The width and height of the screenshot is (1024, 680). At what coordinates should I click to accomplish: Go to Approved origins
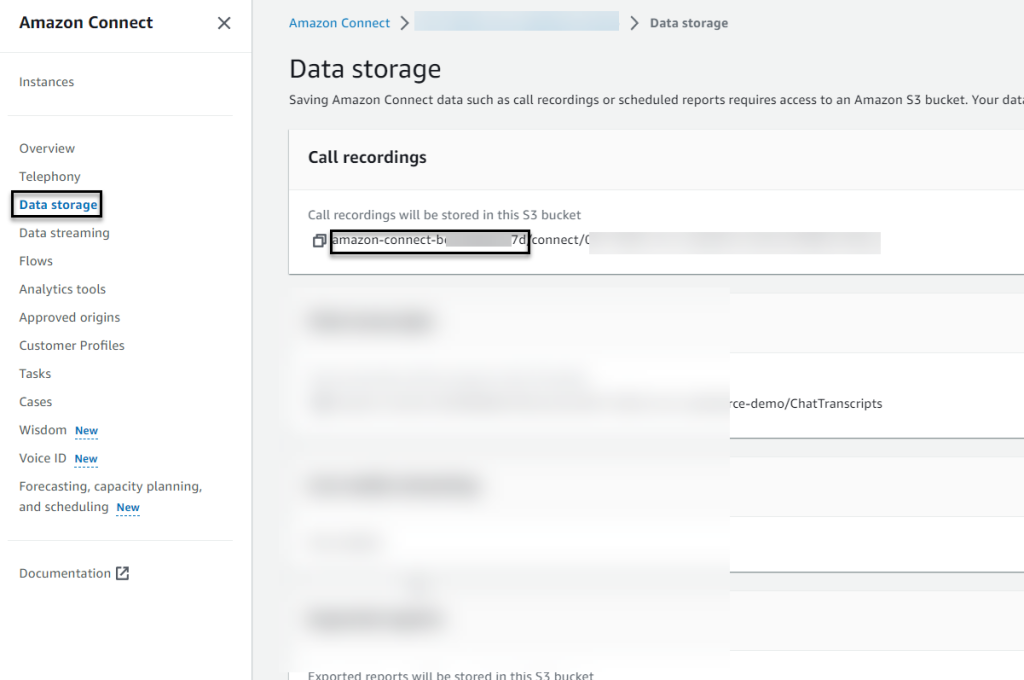click(69, 317)
